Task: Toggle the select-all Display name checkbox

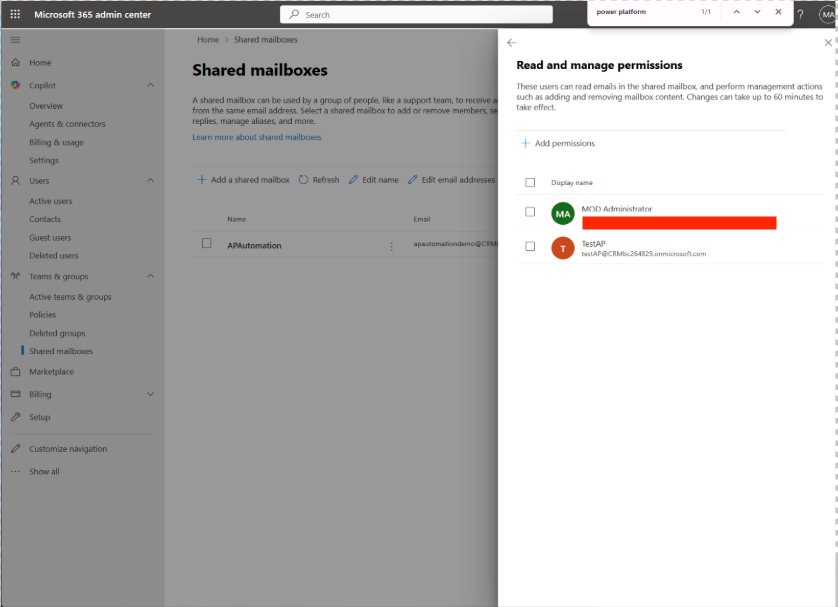Action: [x=530, y=183]
